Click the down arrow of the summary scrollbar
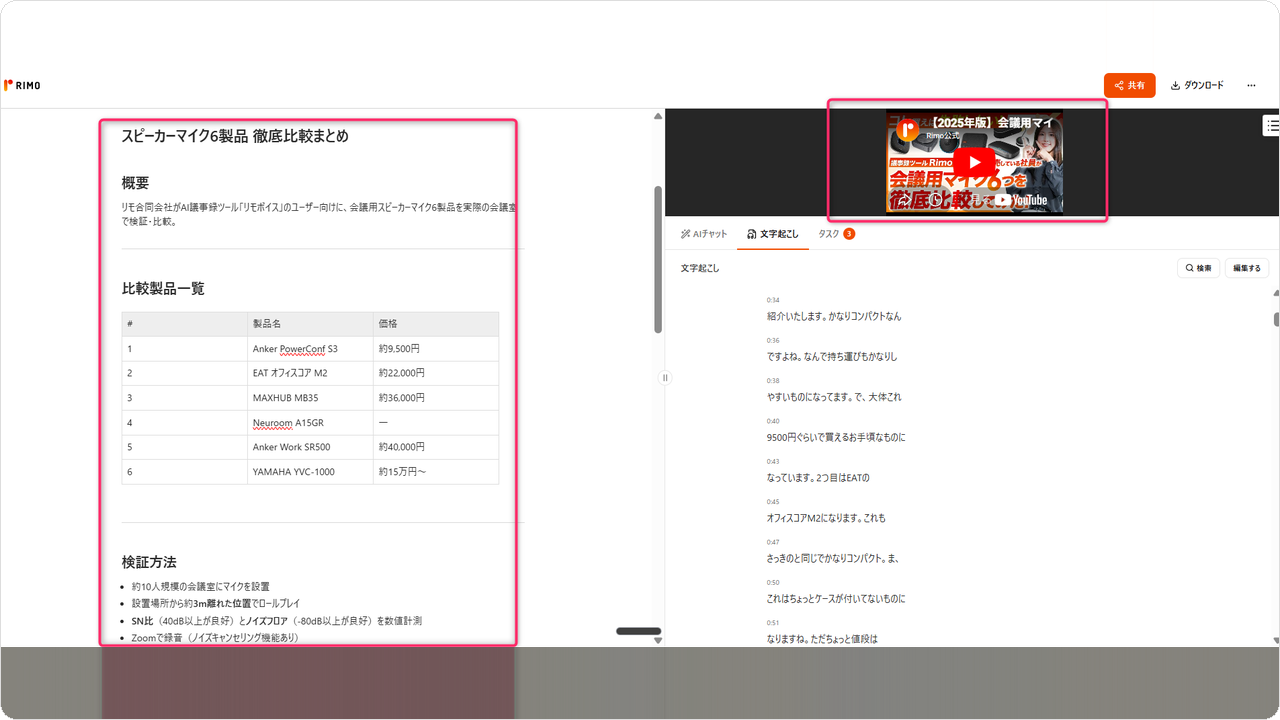Viewport: 1280px width, 720px height. (x=658, y=640)
